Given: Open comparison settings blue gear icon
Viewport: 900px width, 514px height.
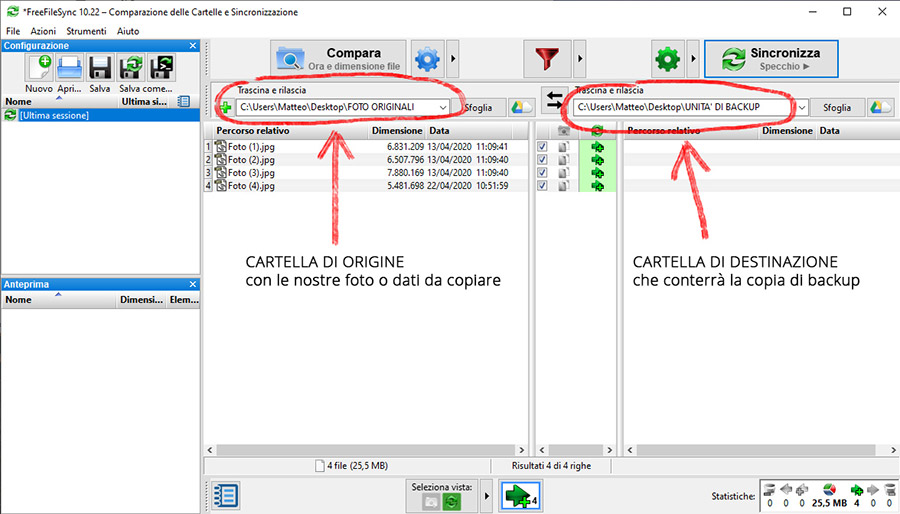Looking at the screenshot, I should click(428, 59).
